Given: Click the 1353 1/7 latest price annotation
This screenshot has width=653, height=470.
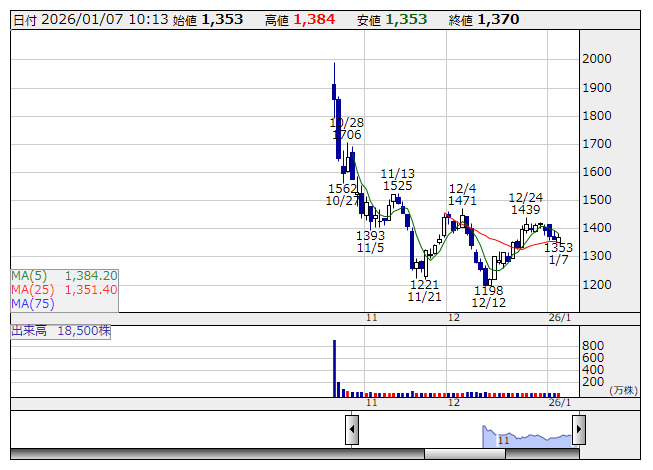Looking at the screenshot, I should (558, 254).
